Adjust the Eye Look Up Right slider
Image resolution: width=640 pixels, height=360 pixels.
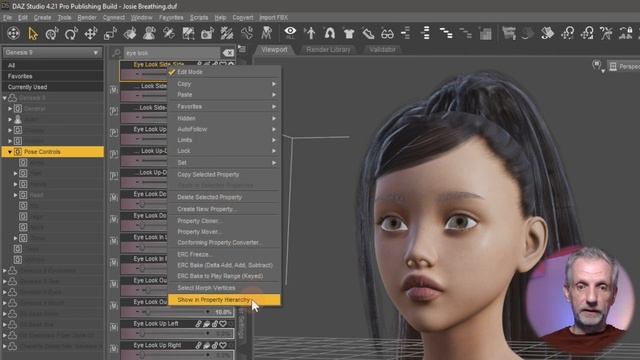[x=177, y=356]
